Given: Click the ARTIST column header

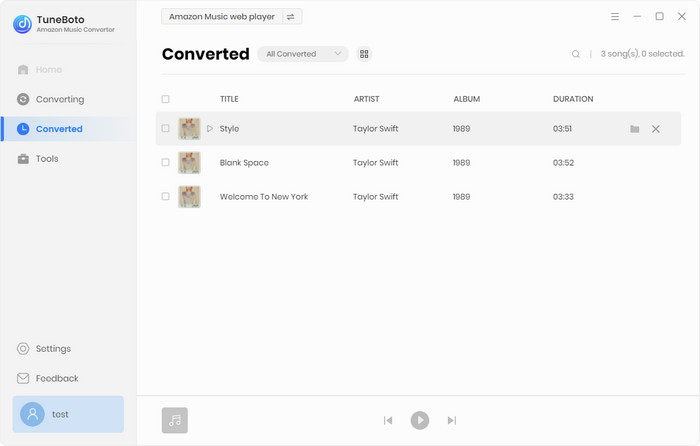Looking at the screenshot, I should 367,99.
